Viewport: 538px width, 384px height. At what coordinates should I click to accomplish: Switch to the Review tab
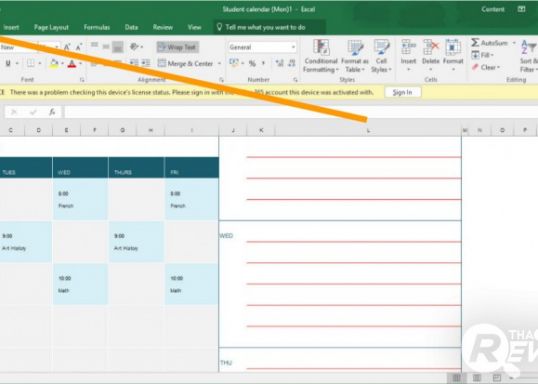tap(163, 27)
